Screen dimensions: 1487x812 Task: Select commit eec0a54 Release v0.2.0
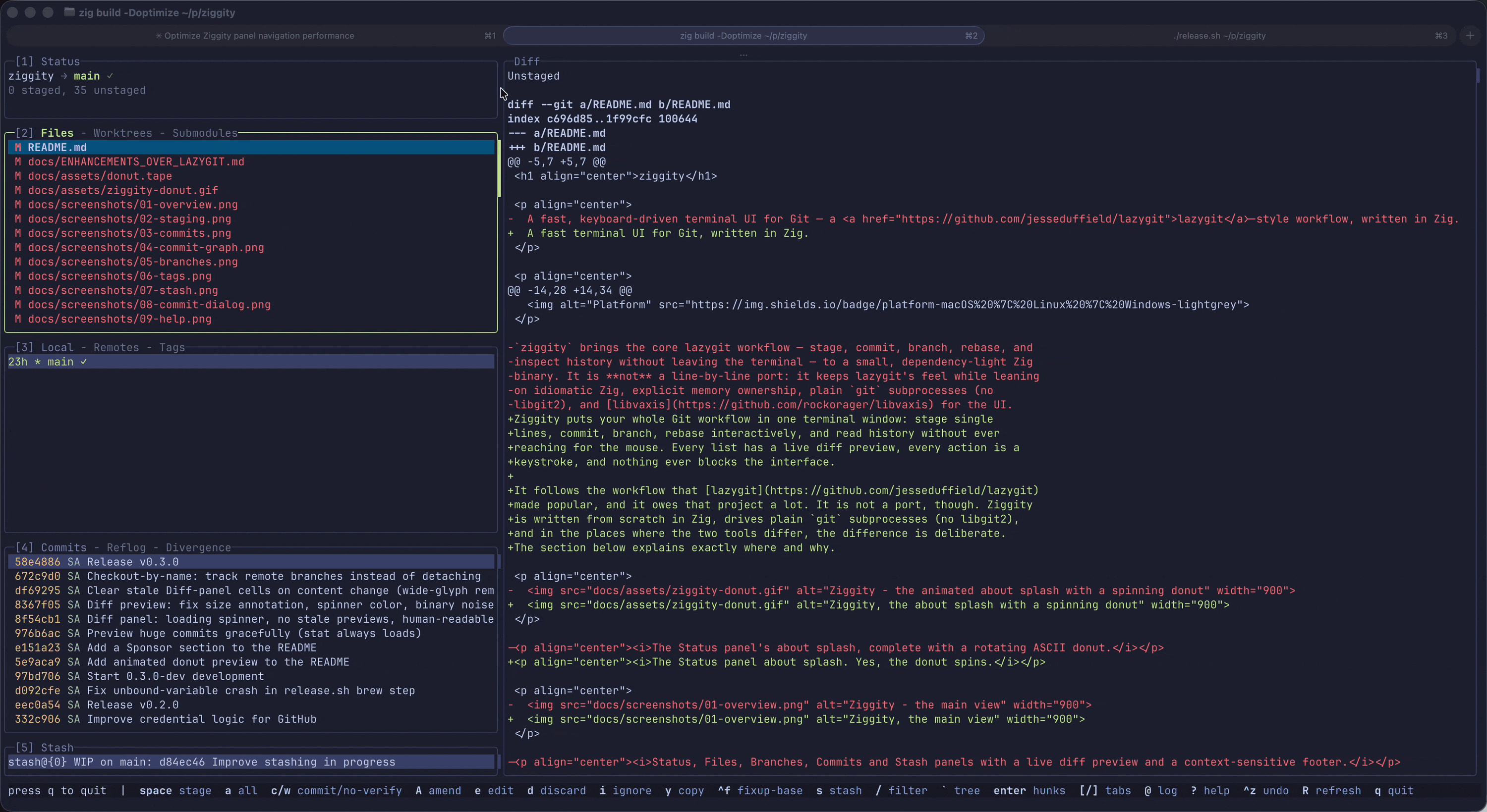[251, 704]
